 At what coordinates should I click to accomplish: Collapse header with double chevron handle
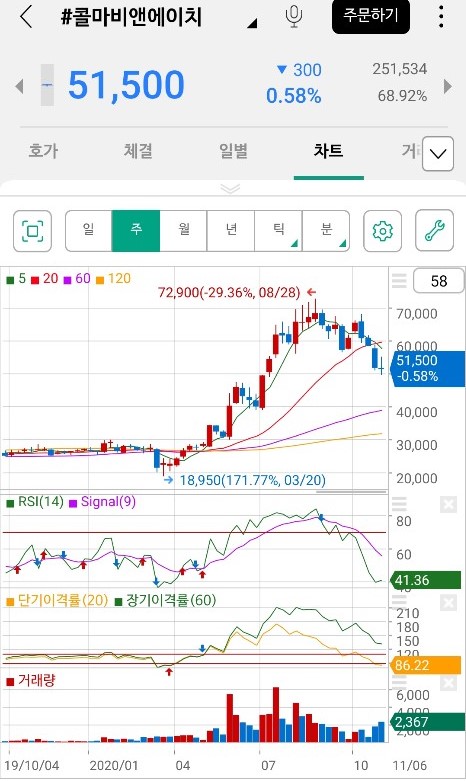tap(231, 188)
